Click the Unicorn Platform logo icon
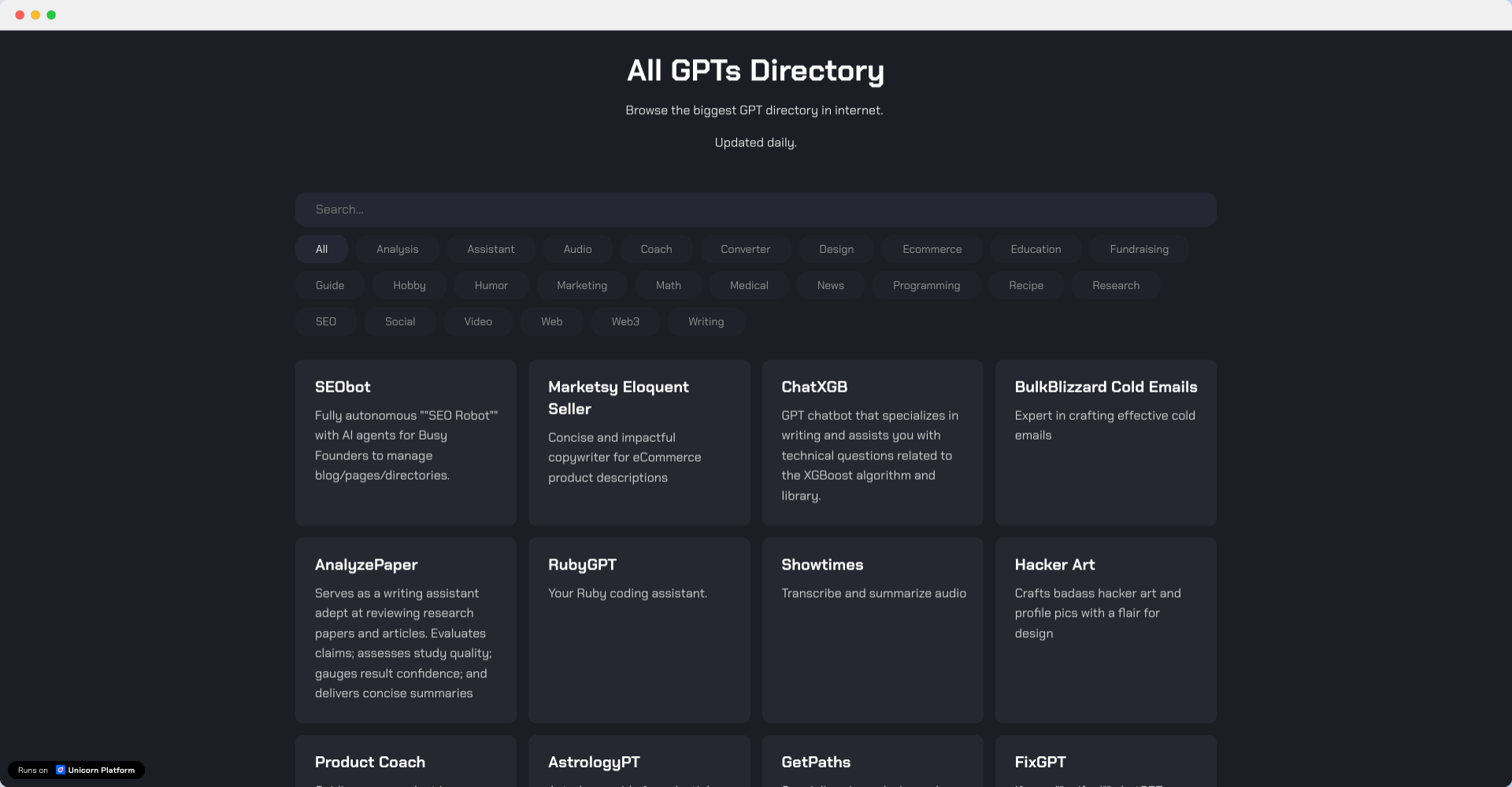The height and width of the screenshot is (787, 1512). pos(61,770)
